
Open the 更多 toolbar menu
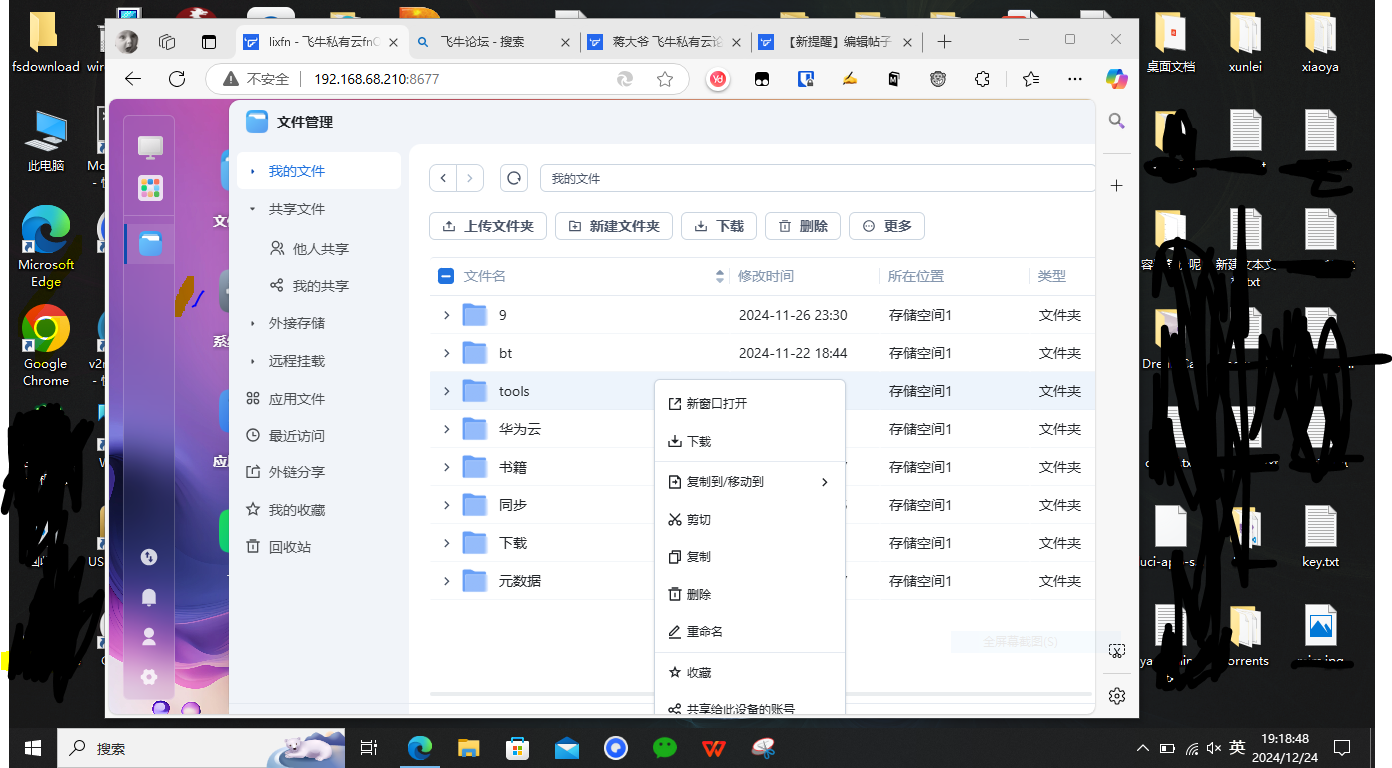click(887, 226)
